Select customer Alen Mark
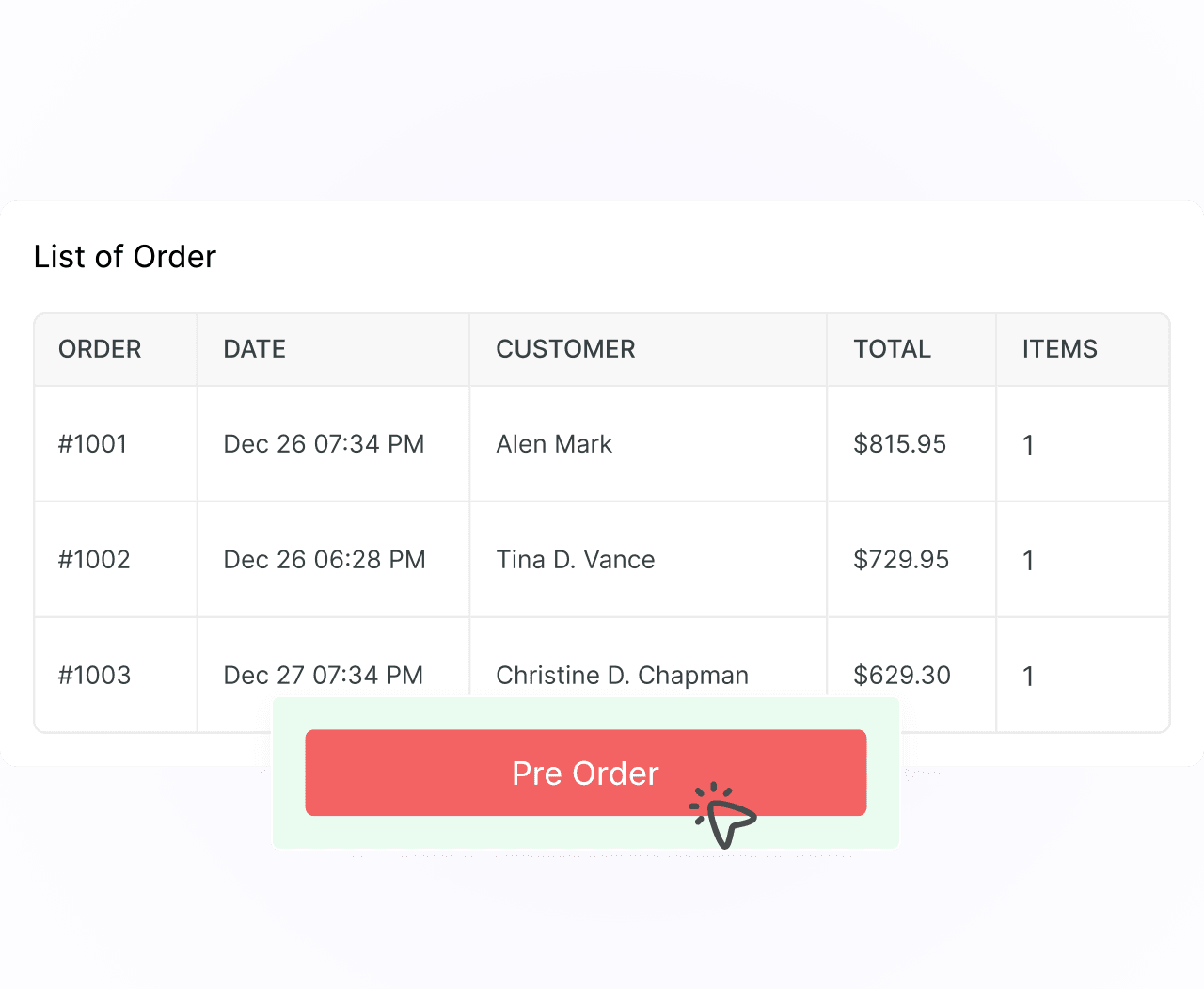 (x=554, y=444)
